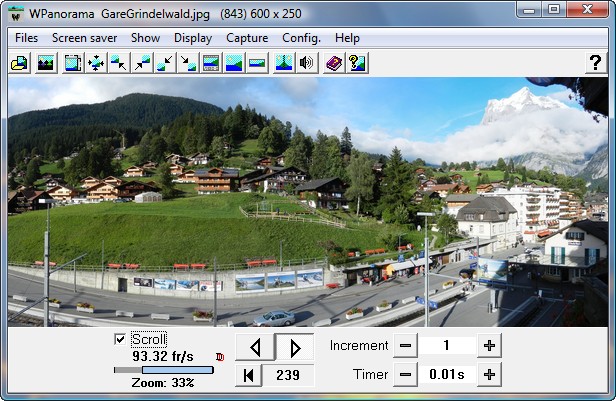Uncheck the Scroll checkbox

coord(120,339)
